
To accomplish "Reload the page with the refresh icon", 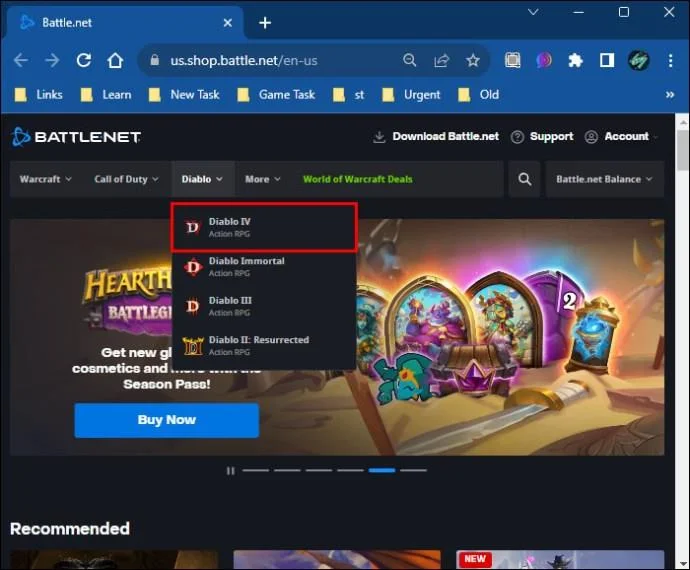I will [84, 60].
